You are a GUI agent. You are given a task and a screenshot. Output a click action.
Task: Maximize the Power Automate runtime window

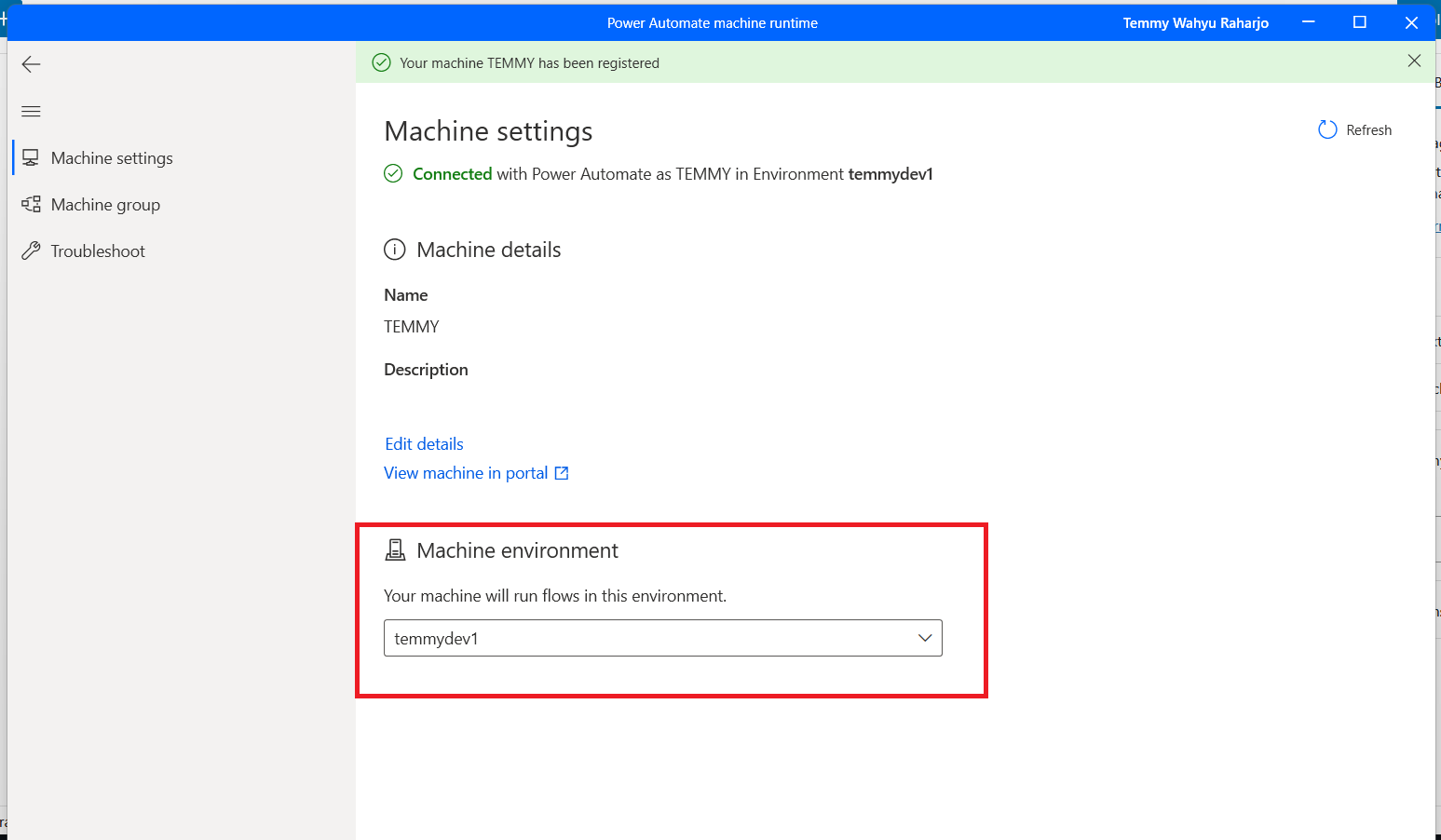point(1360,22)
